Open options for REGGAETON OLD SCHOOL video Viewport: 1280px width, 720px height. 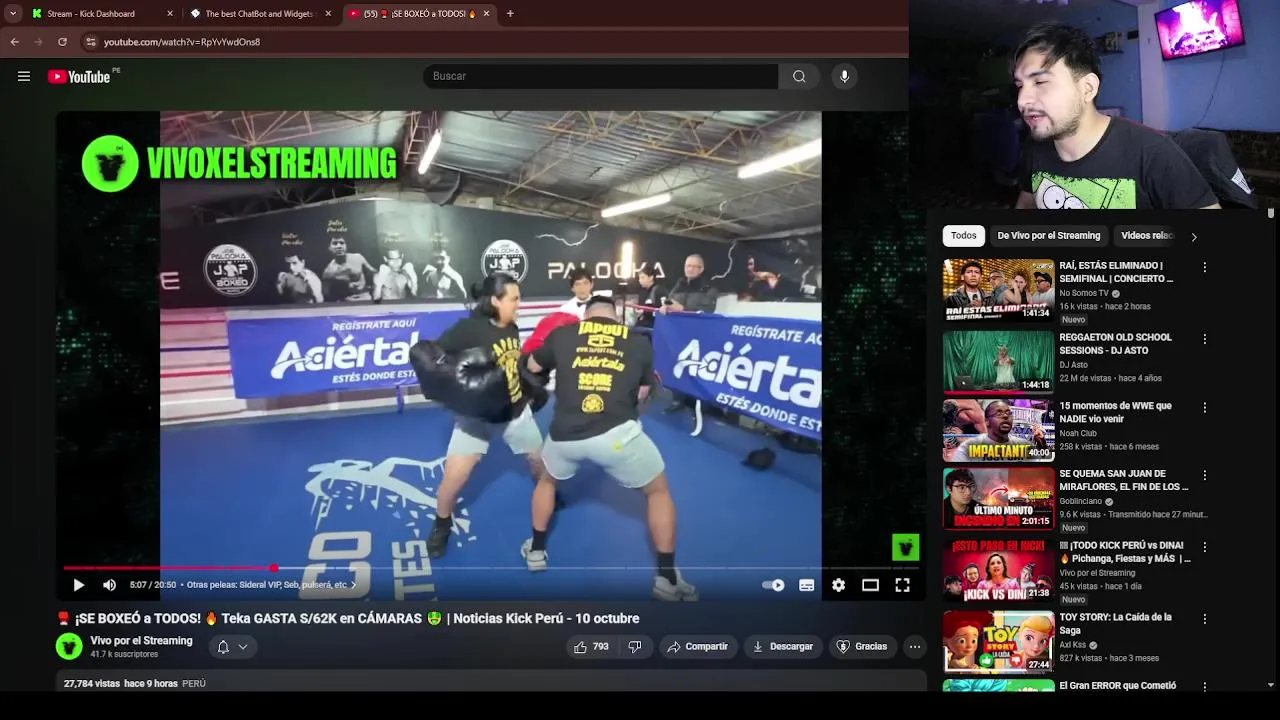tap(1205, 339)
